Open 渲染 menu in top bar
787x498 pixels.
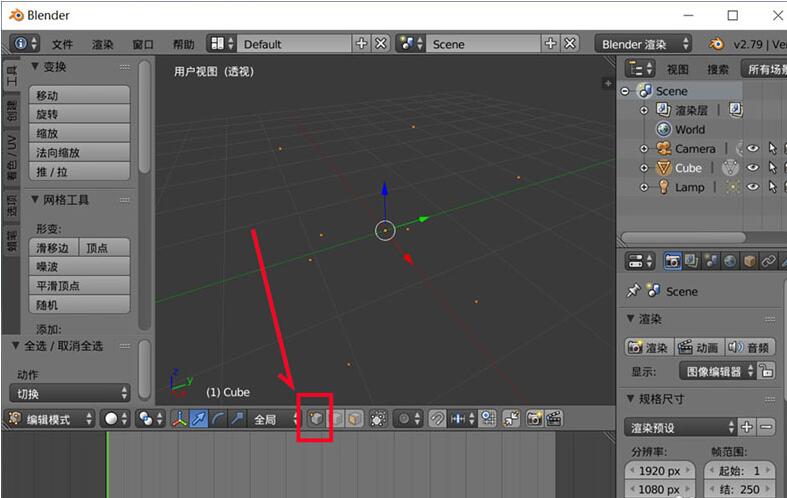[102, 44]
